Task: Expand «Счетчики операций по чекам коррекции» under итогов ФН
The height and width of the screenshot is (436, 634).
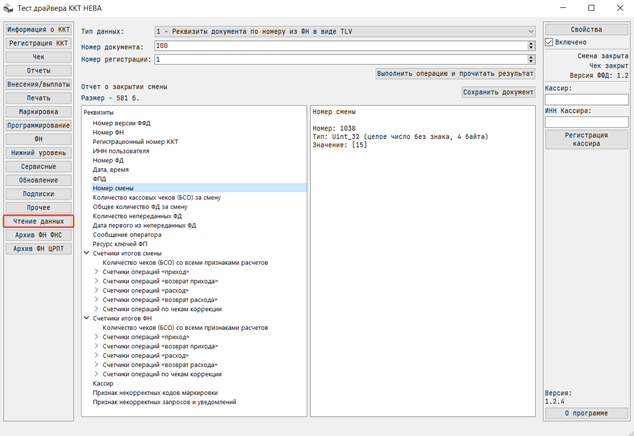Action: 96,373
